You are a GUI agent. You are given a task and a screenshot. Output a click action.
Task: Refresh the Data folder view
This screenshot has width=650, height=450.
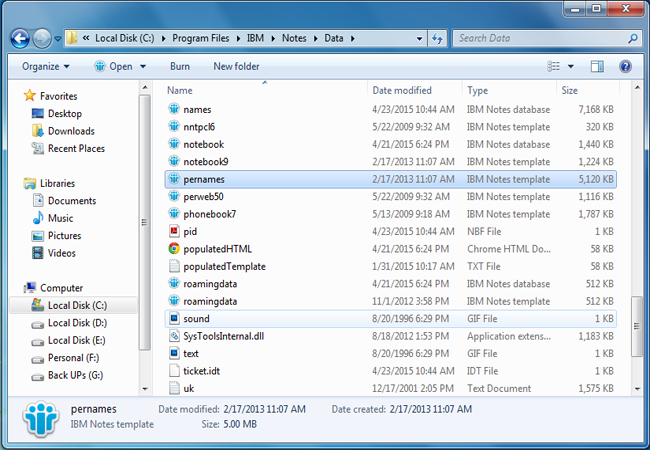tap(437, 39)
